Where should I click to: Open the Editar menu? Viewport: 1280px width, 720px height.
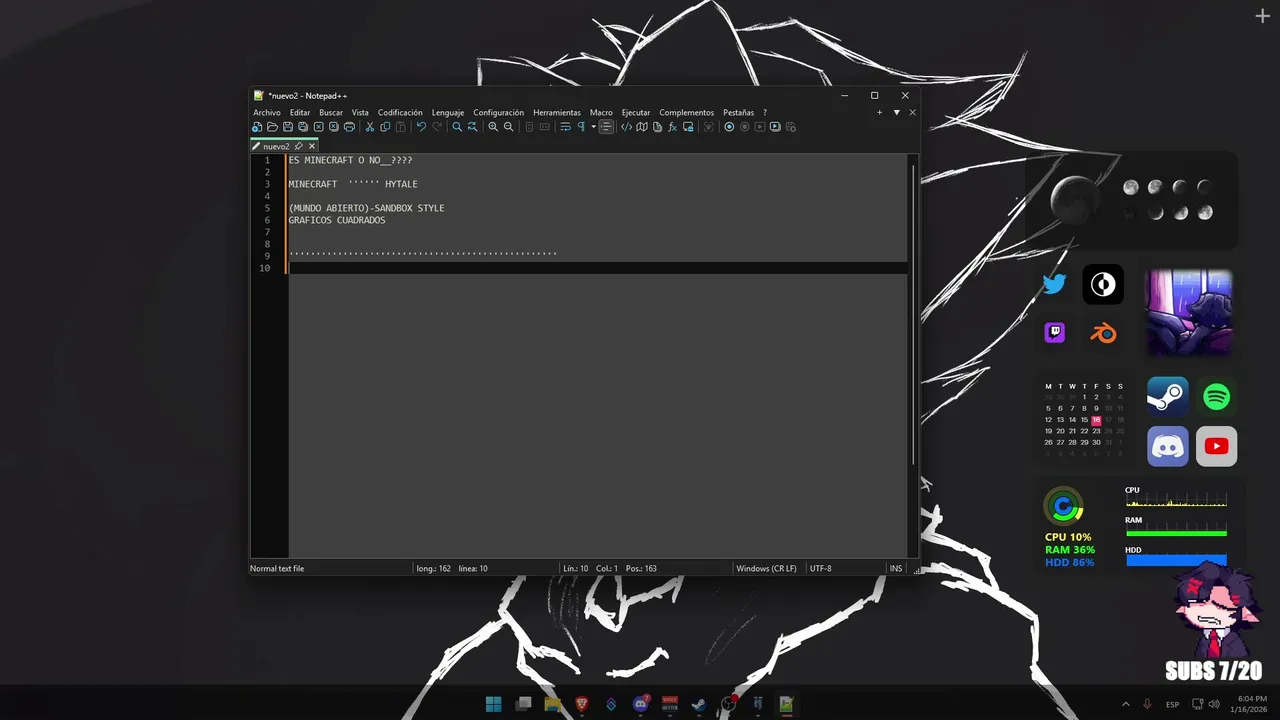300,113
